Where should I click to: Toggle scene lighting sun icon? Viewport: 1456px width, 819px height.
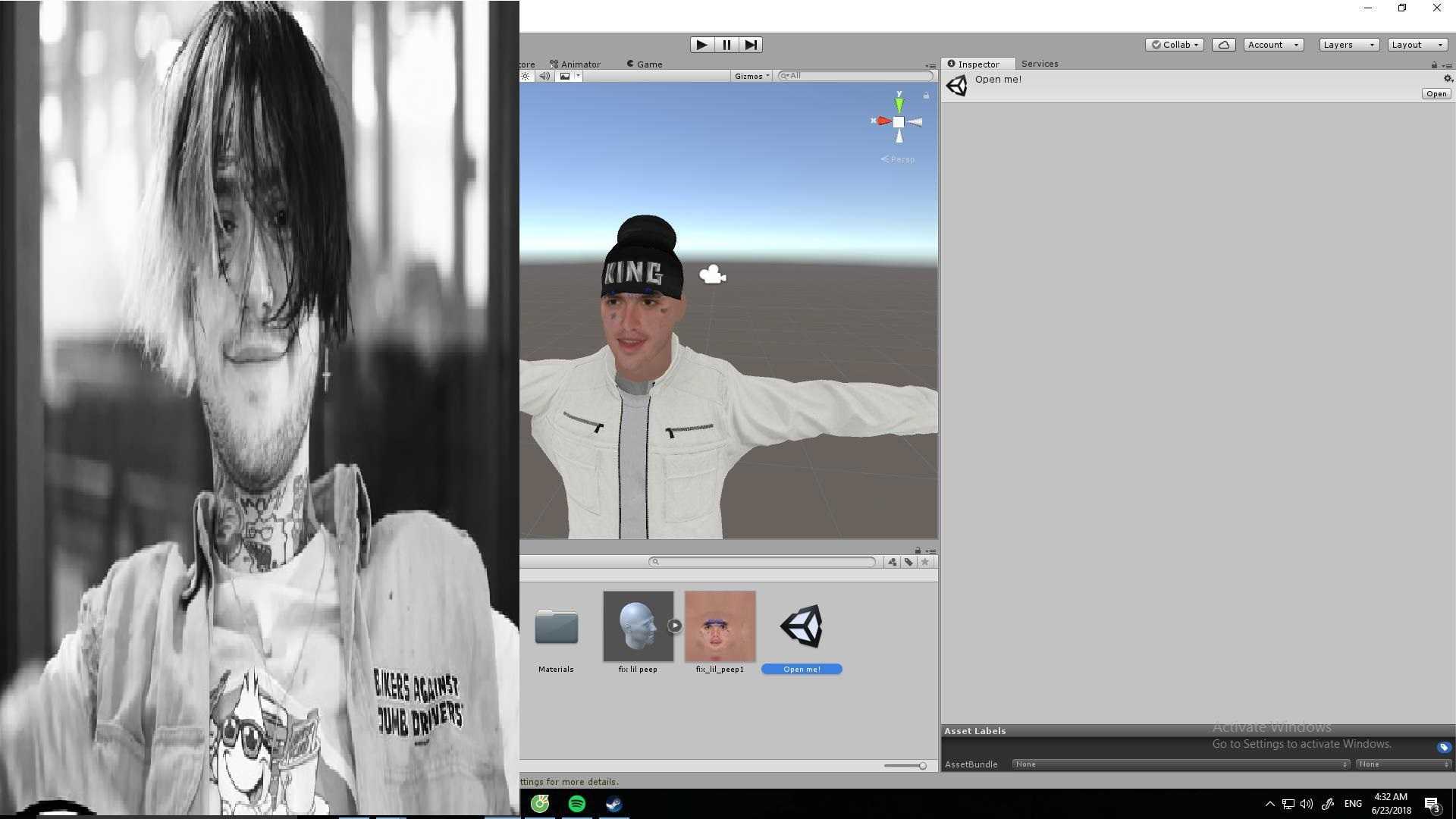(x=526, y=76)
